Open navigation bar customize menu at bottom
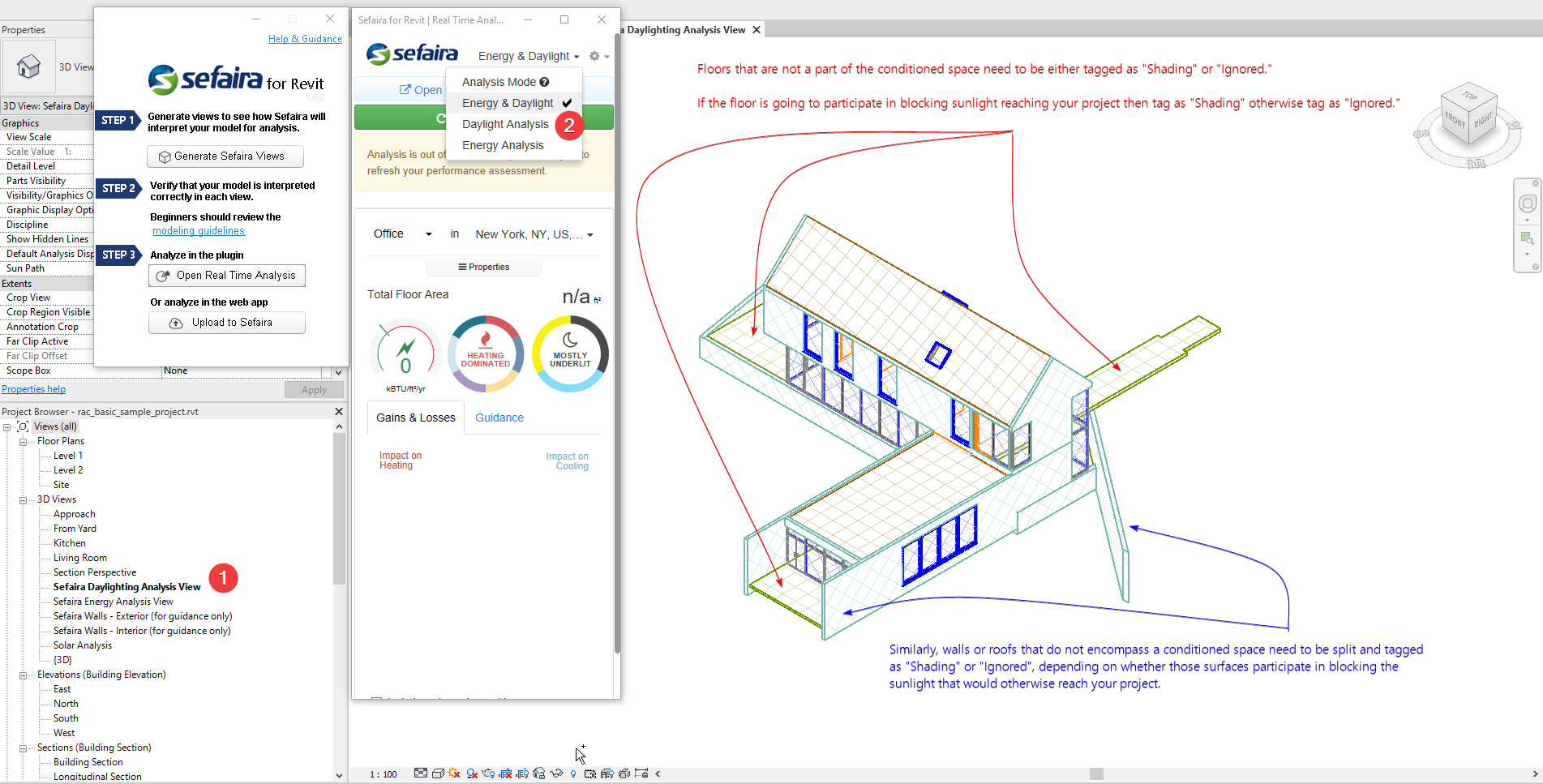 pos(1535,267)
